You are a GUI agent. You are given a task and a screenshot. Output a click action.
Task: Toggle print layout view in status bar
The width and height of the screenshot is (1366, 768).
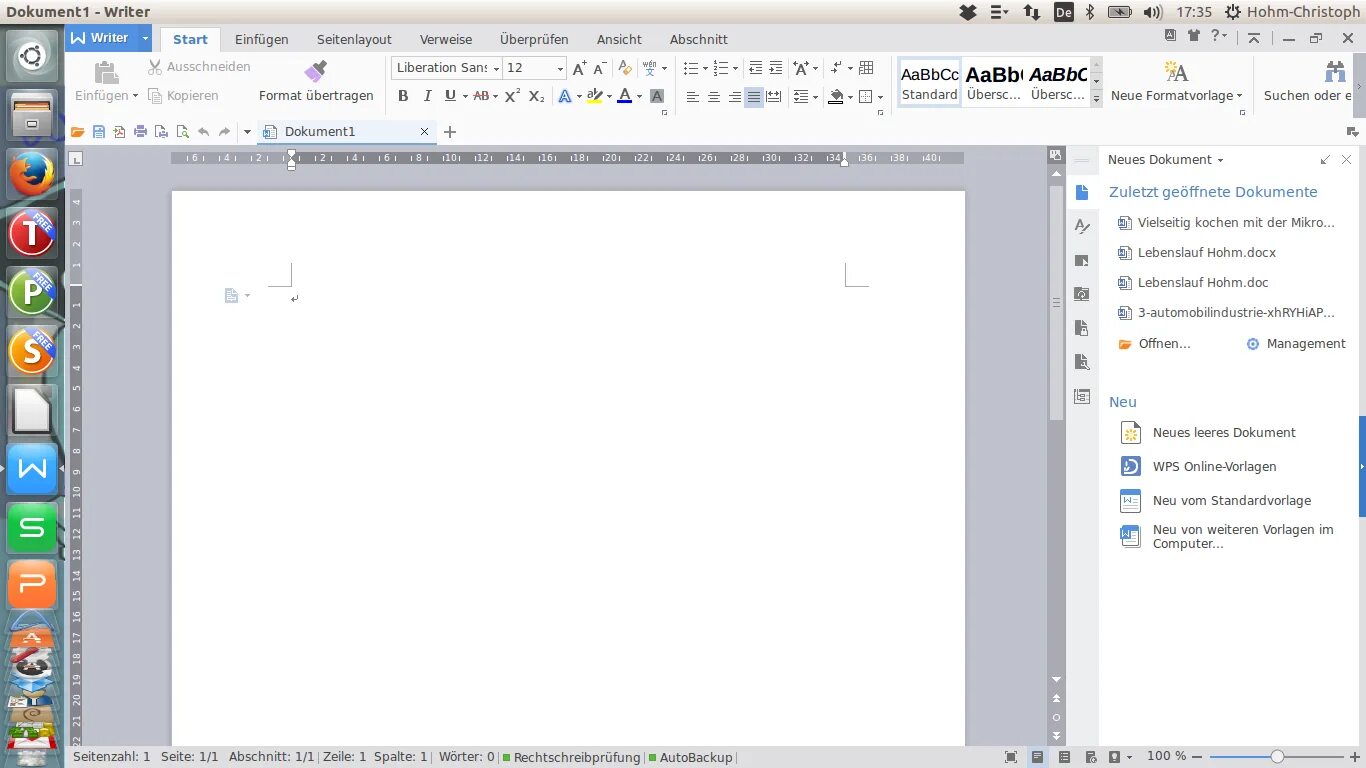(1038, 757)
